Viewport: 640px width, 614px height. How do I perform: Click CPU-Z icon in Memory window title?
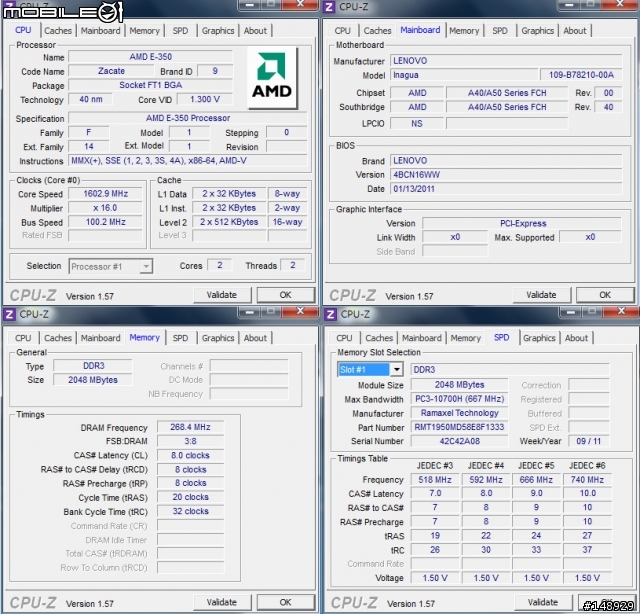9,314
